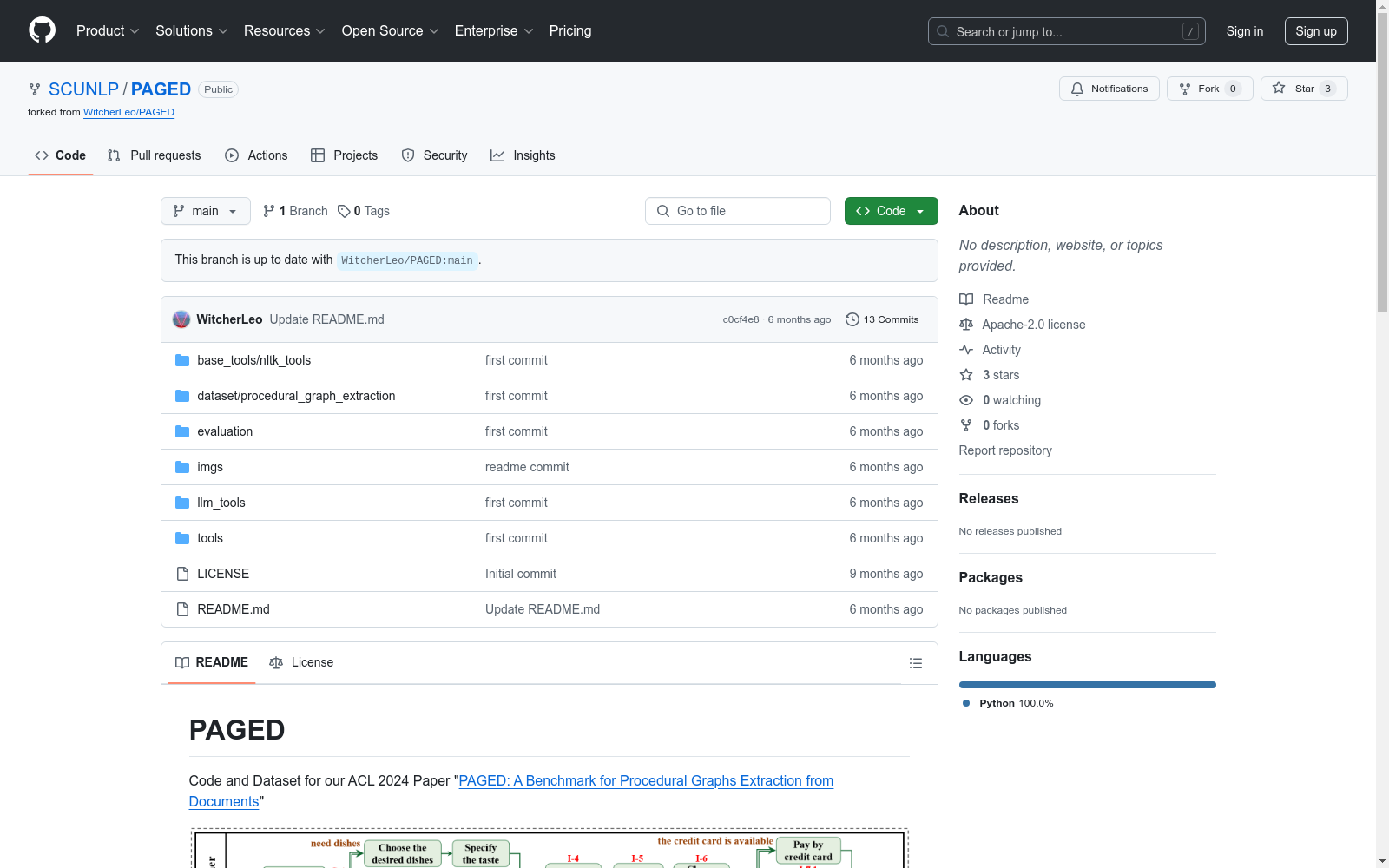Open the Update README.md commit message for README.md
The width and height of the screenshot is (1389, 868).
pos(543,609)
